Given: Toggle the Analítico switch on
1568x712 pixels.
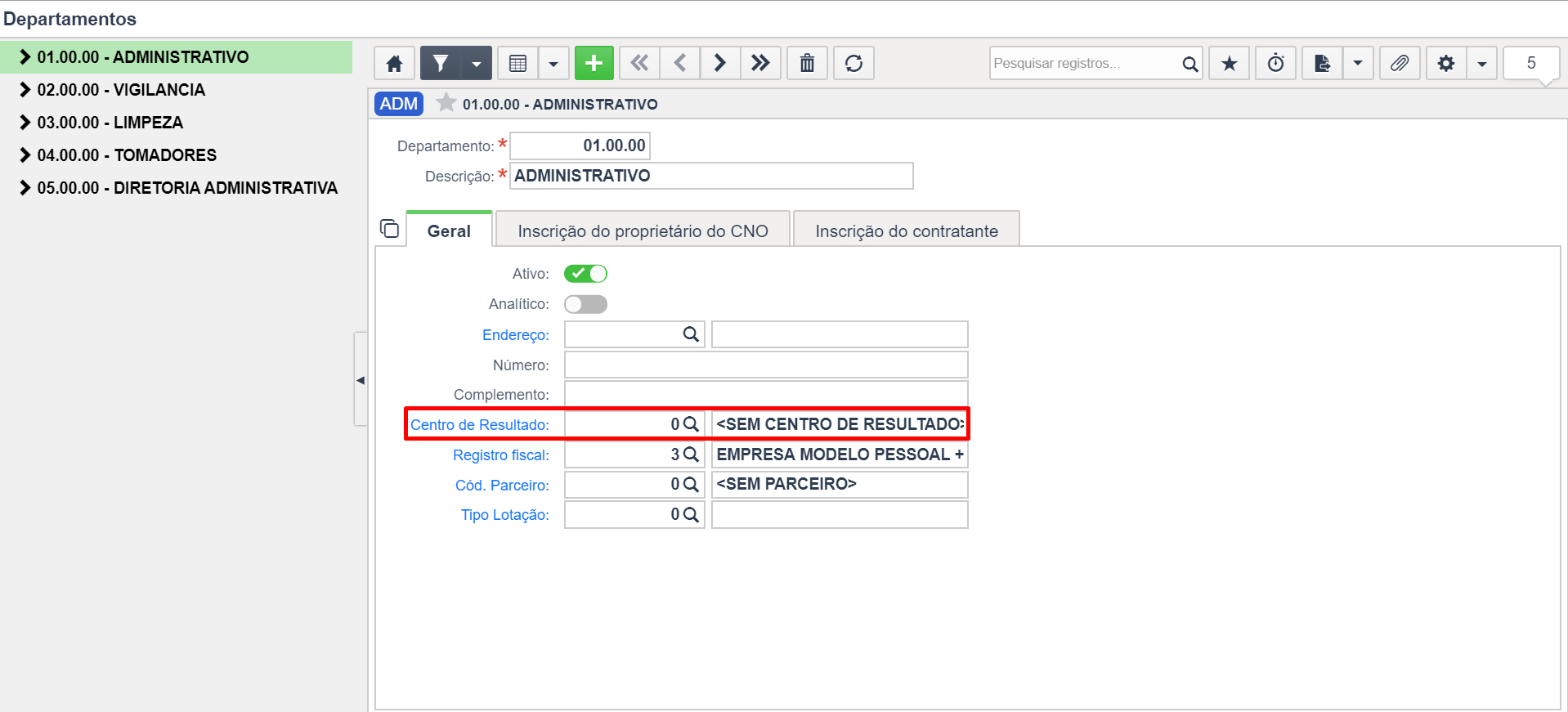Looking at the screenshot, I should 585,304.
